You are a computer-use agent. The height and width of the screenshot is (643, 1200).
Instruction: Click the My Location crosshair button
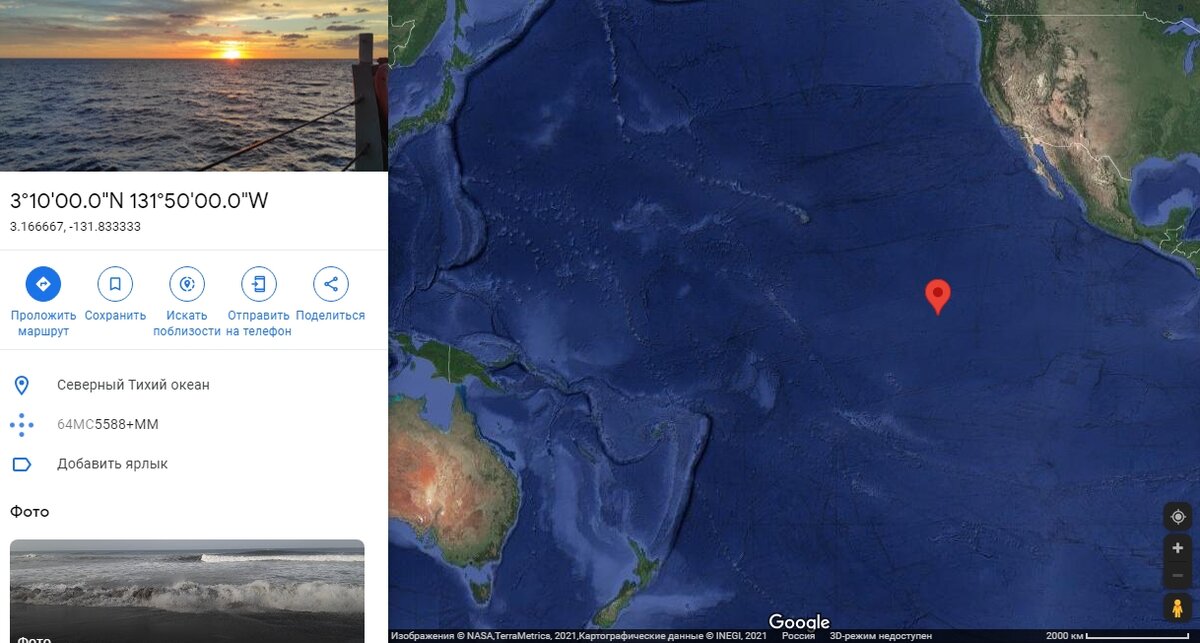click(x=1178, y=516)
